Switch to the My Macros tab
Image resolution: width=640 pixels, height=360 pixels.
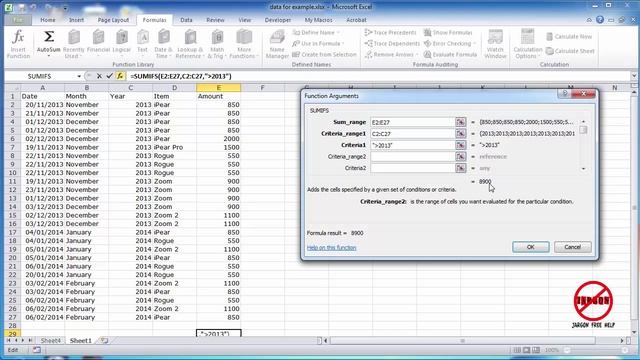click(x=318, y=20)
